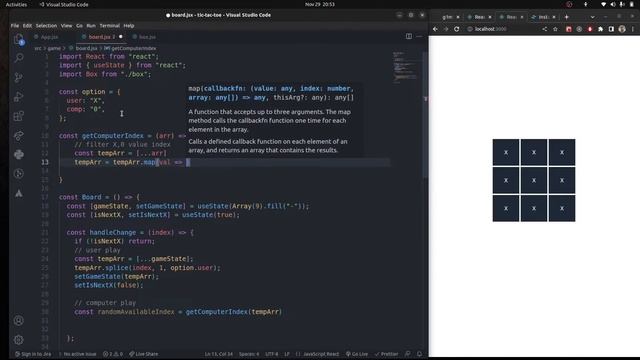
Task: Open the Edit menu
Action: (27, 25)
